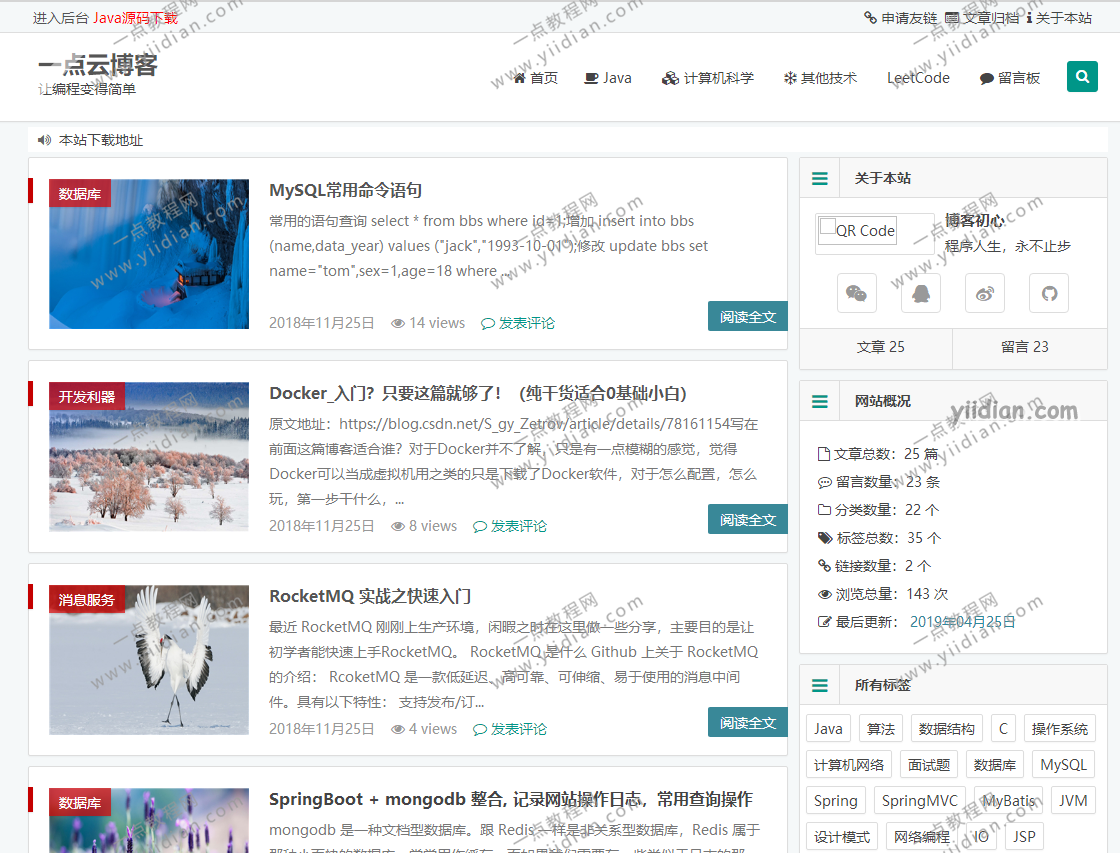Viewport: 1120px width, 853px height.
Task: Click 阅读全文 button on RocketMQ post
Action: (748, 722)
